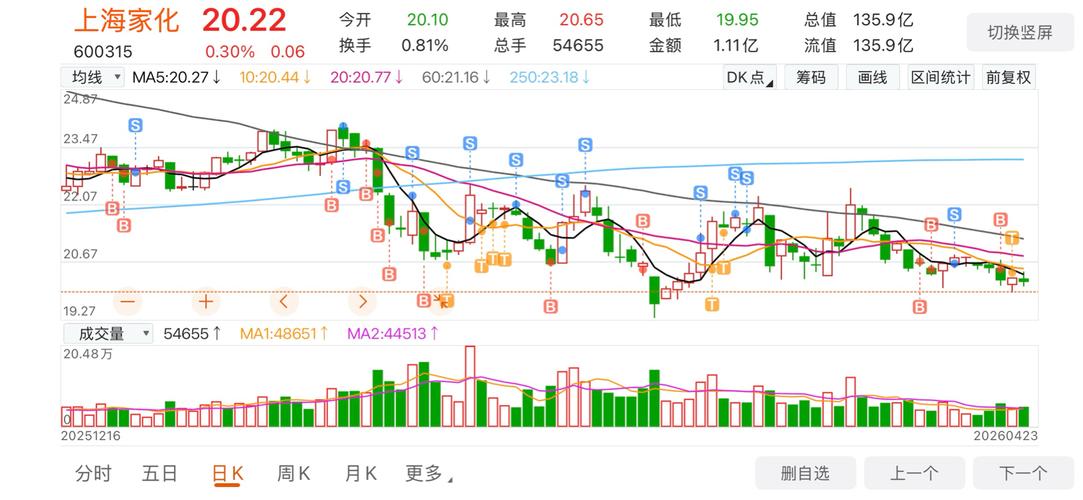Image resolution: width=1083 pixels, height=500 pixels.
Task: Click the 250:23.18 moving average label
Action: [x=550, y=77]
